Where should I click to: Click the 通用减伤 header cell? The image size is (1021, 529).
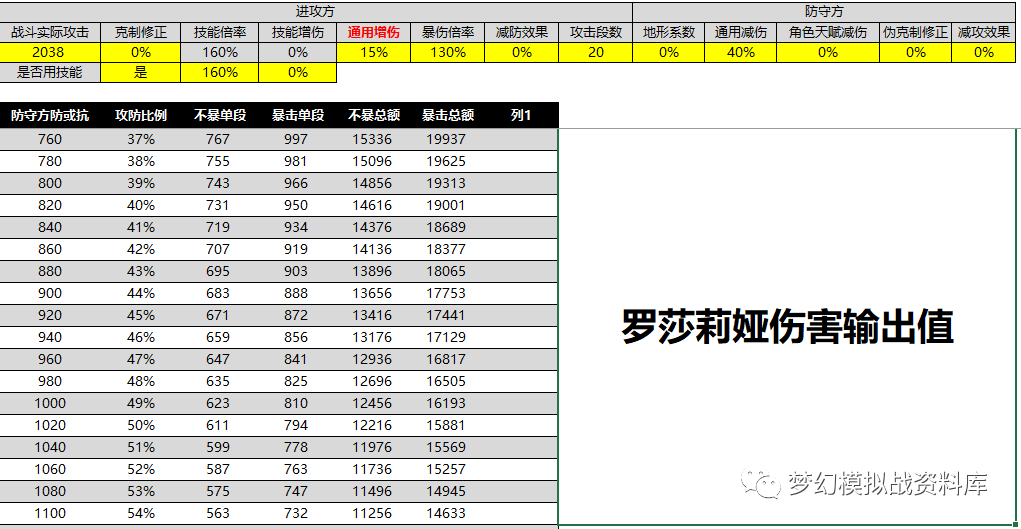741,33
